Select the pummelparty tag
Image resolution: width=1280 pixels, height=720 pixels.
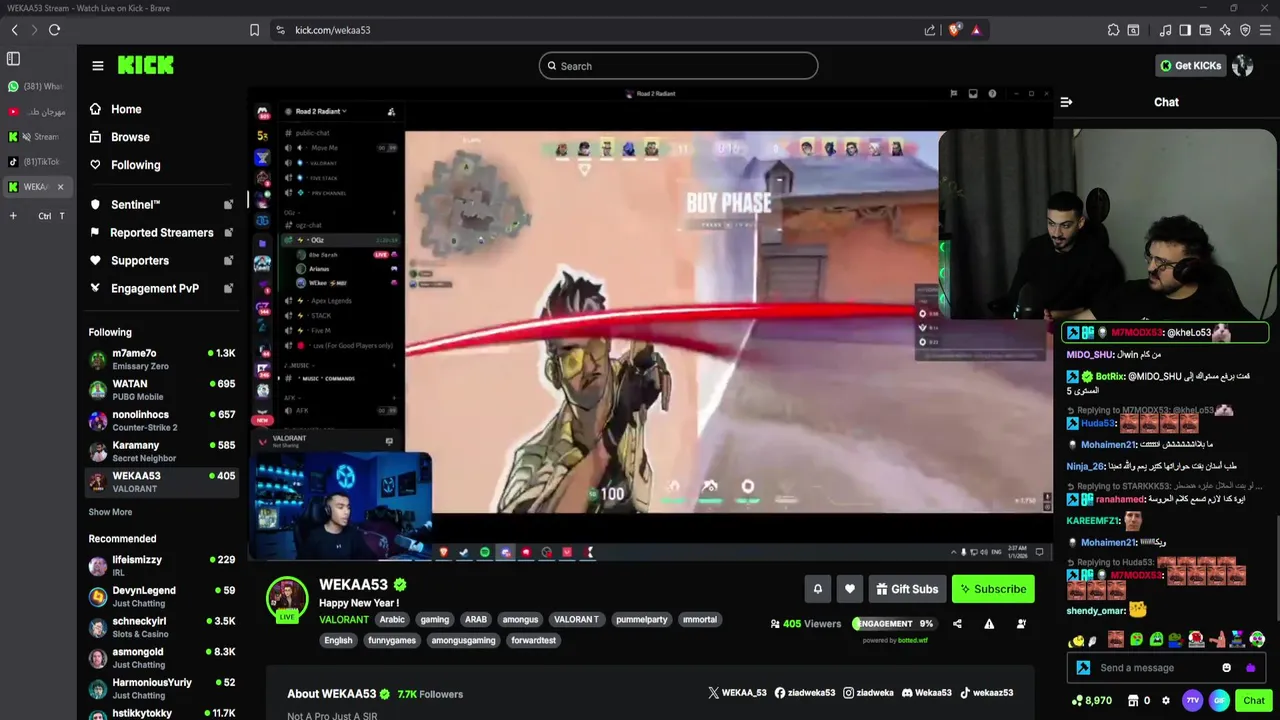641,620
